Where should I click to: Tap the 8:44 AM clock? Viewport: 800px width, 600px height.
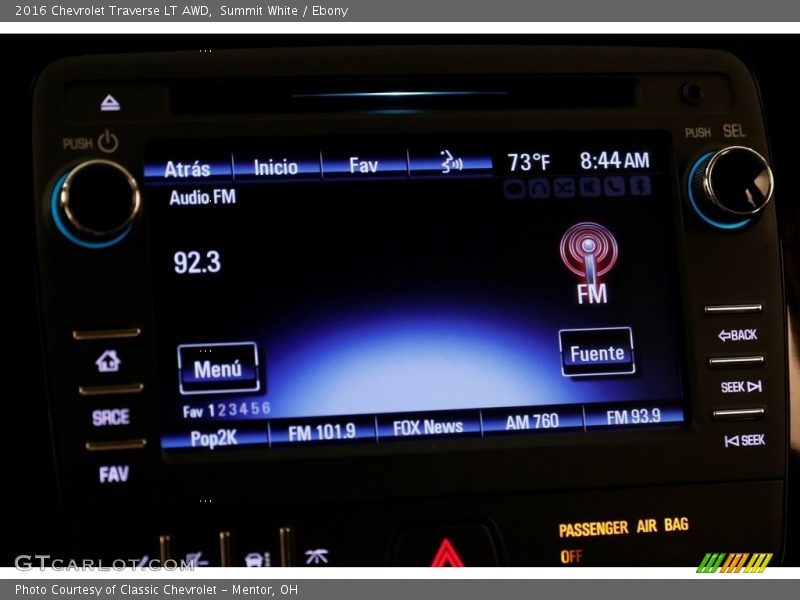(x=615, y=160)
